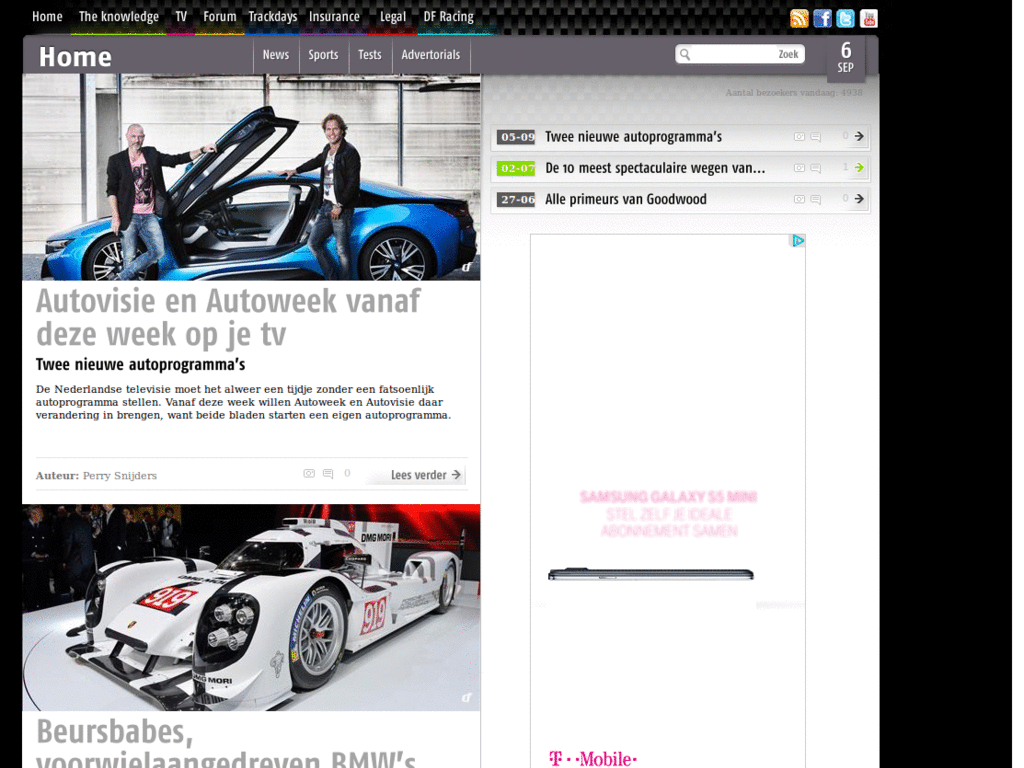
Task: Open The knowledge menu item
Action: pyautogui.click(x=119, y=17)
